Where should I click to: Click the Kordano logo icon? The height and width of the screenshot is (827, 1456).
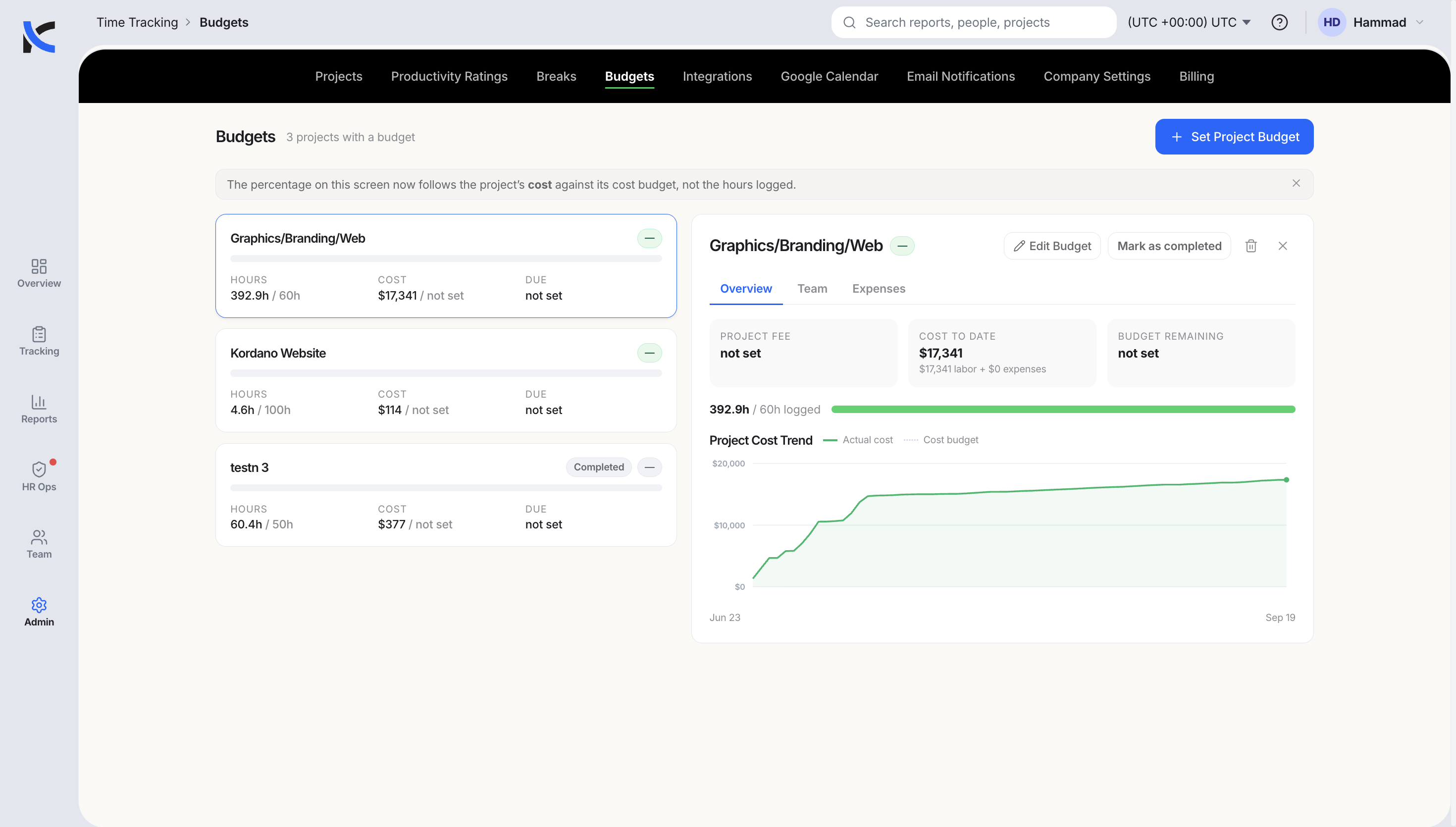point(39,36)
